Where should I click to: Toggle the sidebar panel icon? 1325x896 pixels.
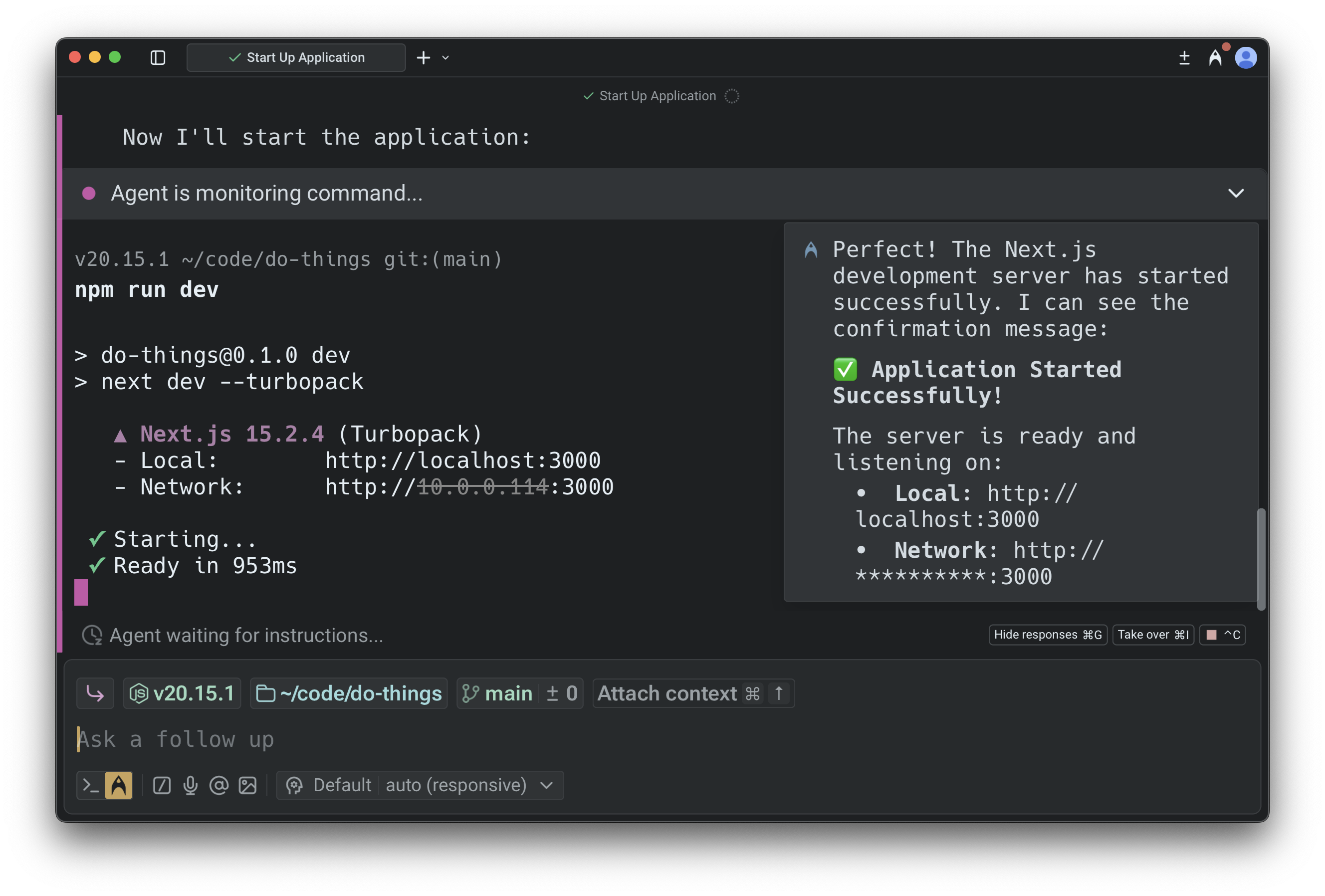click(158, 57)
